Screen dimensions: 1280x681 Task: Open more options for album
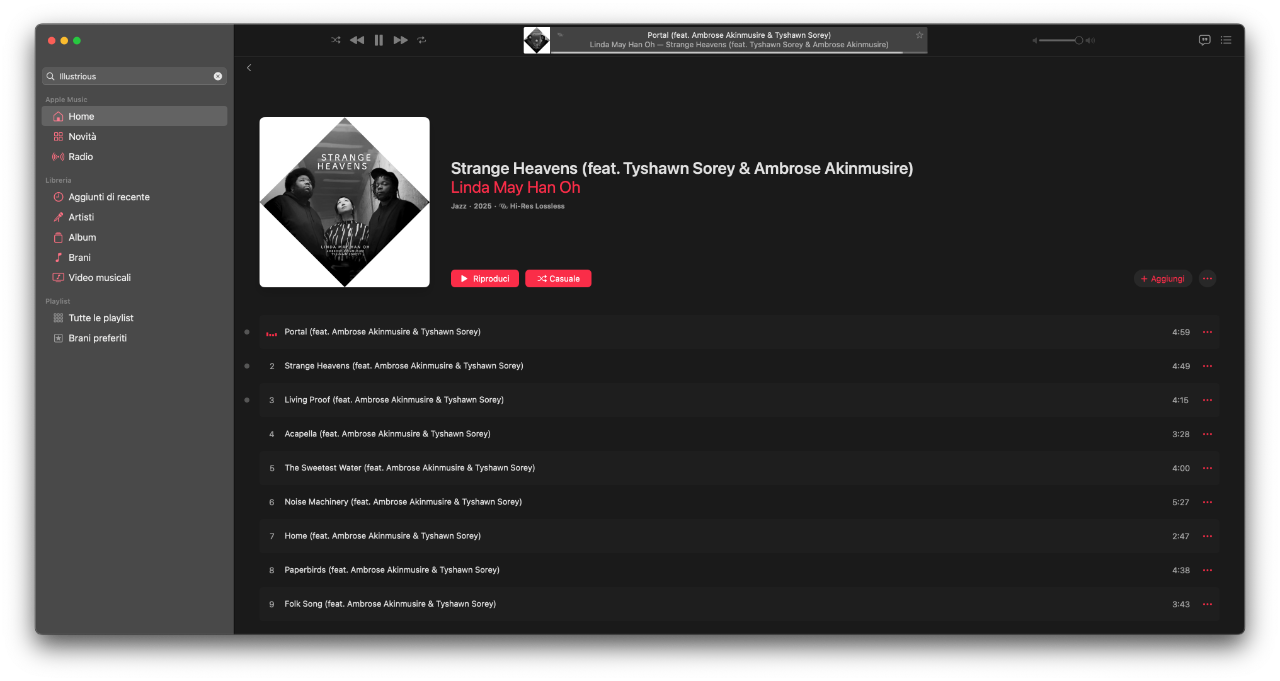(1207, 279)
